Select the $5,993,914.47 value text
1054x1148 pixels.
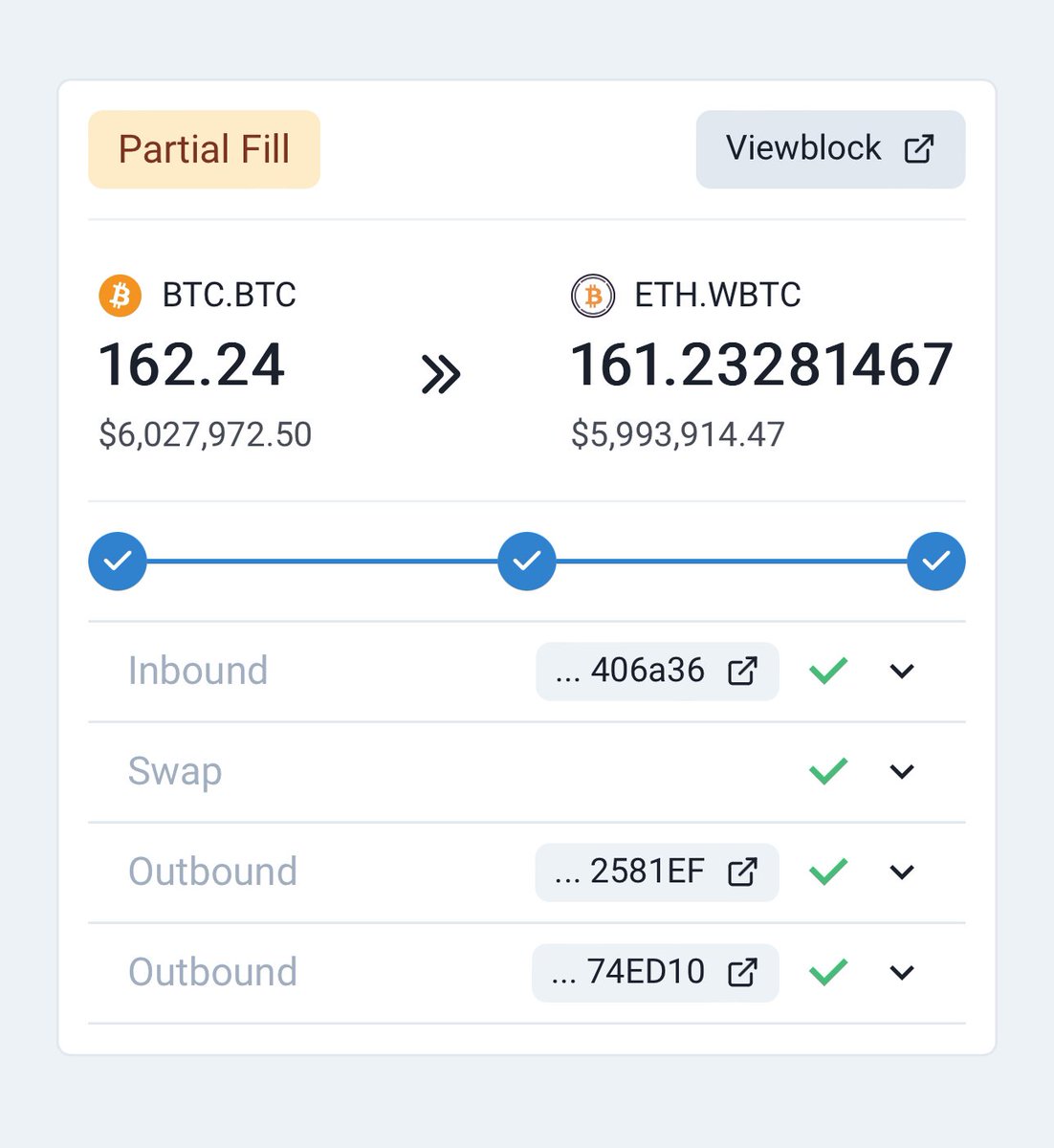pos(678,435)
